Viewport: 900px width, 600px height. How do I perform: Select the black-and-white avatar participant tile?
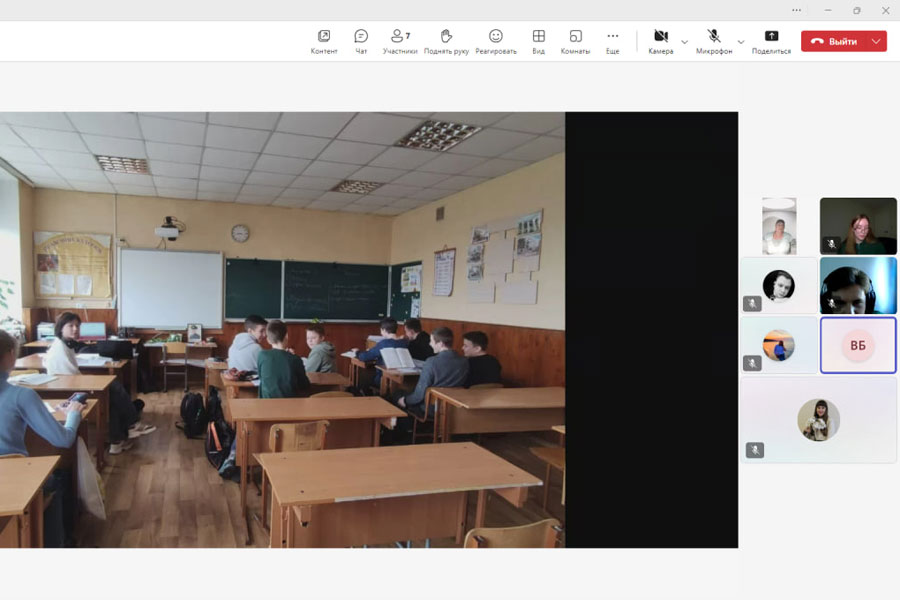coord(779,285)
